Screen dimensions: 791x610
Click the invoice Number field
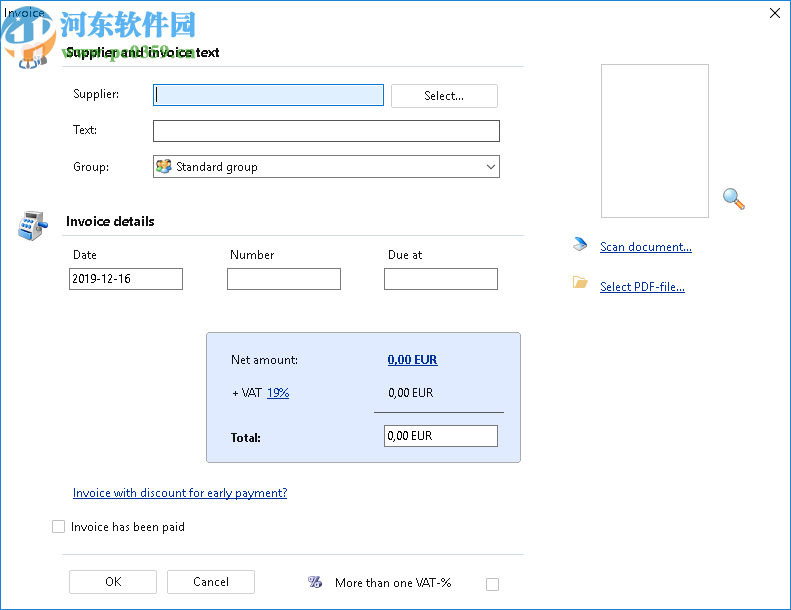pos(284,279)
